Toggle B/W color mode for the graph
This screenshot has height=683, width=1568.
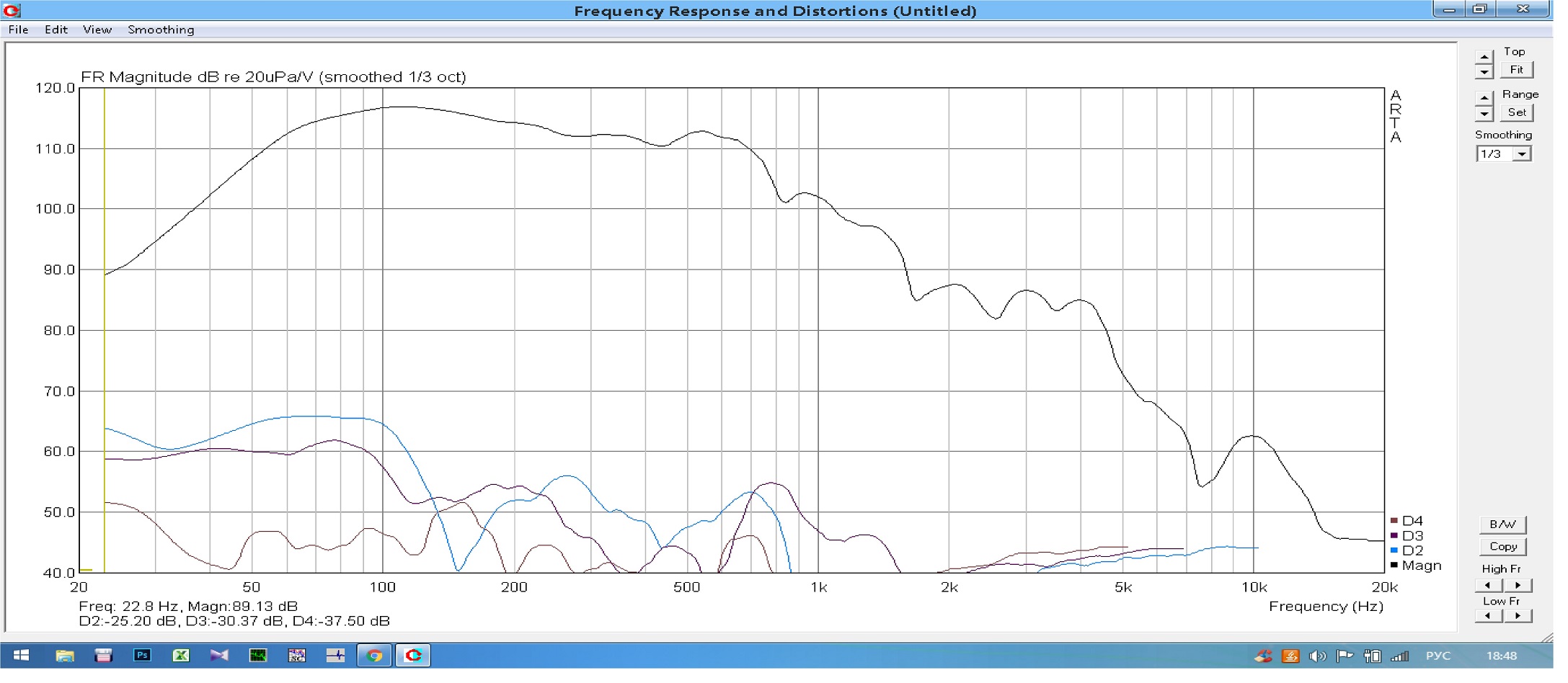pyautogui.click(x=1502, y=524)
